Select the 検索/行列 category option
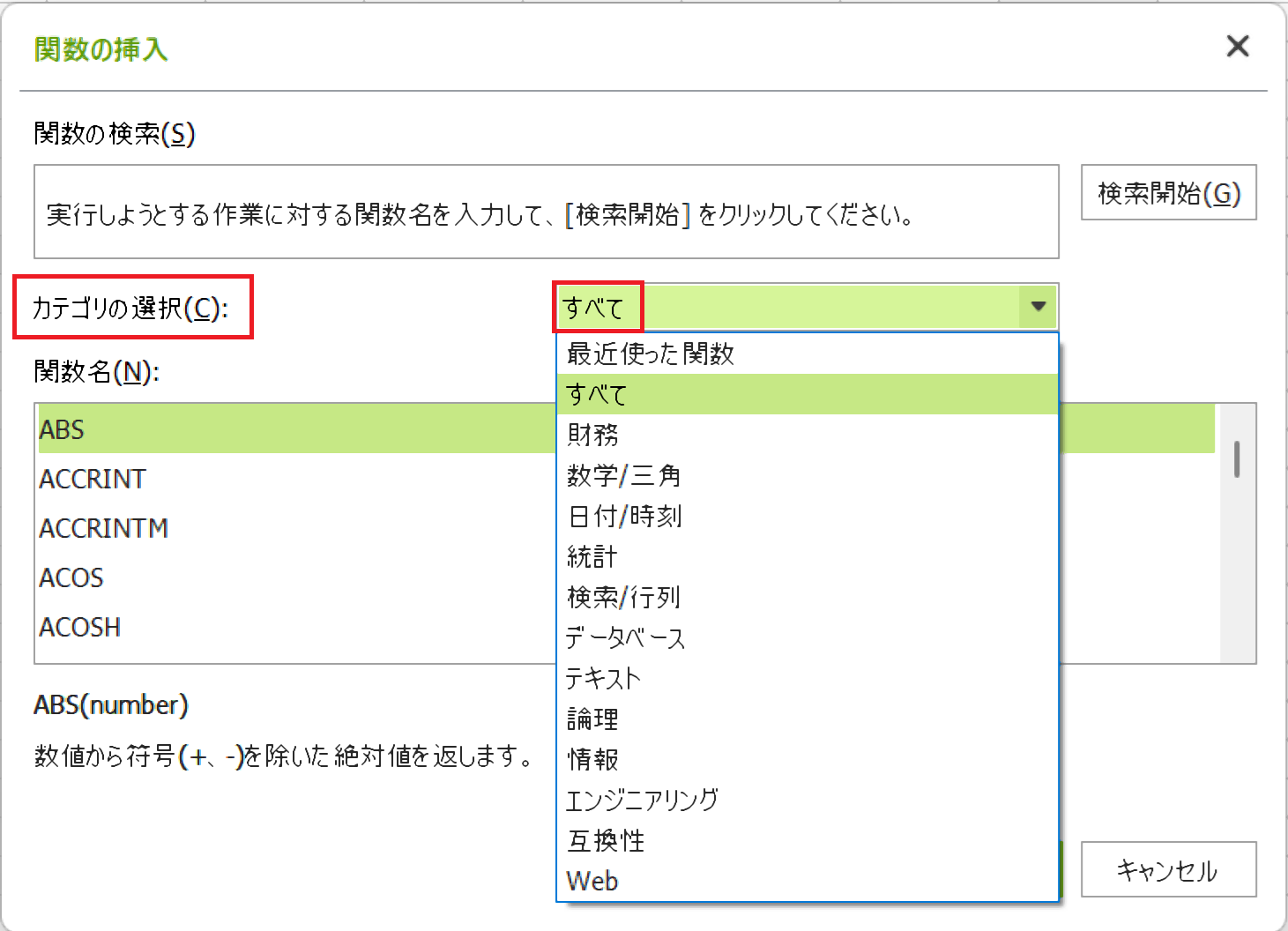 tap(623, 597)
